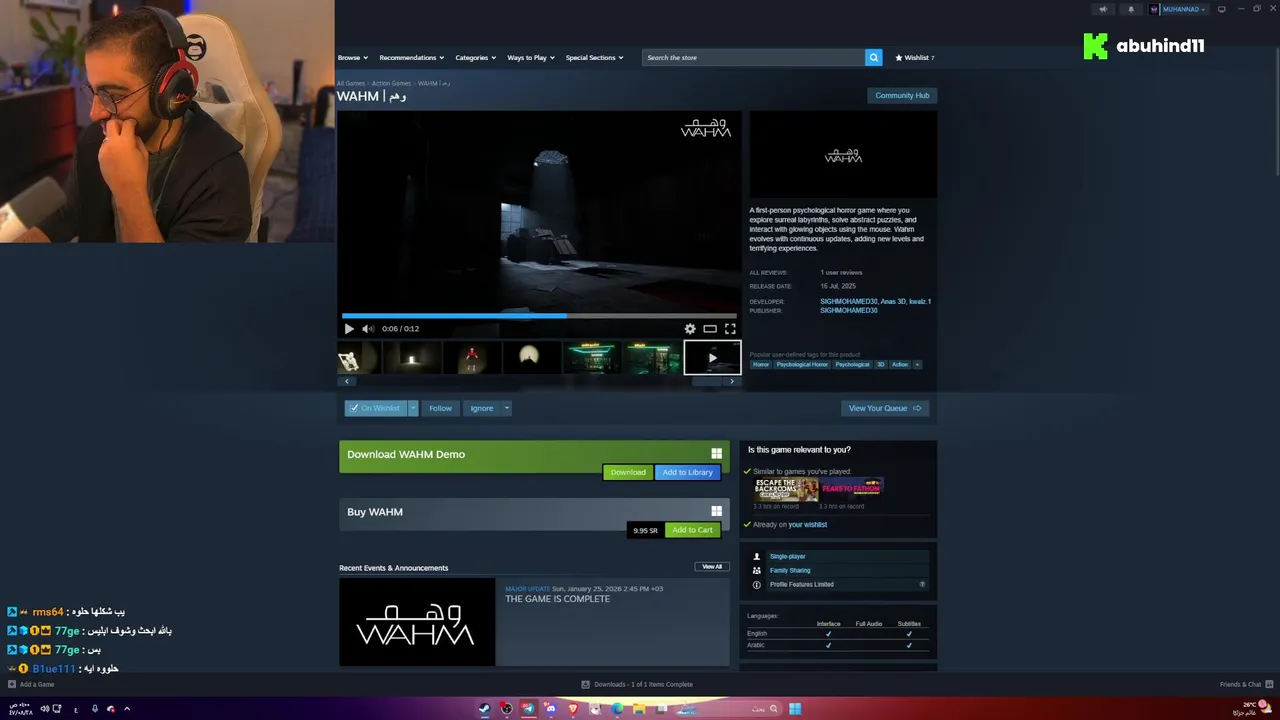1280x720 pixels.
Task: Open the Horror tag
Action: [761, 365]
